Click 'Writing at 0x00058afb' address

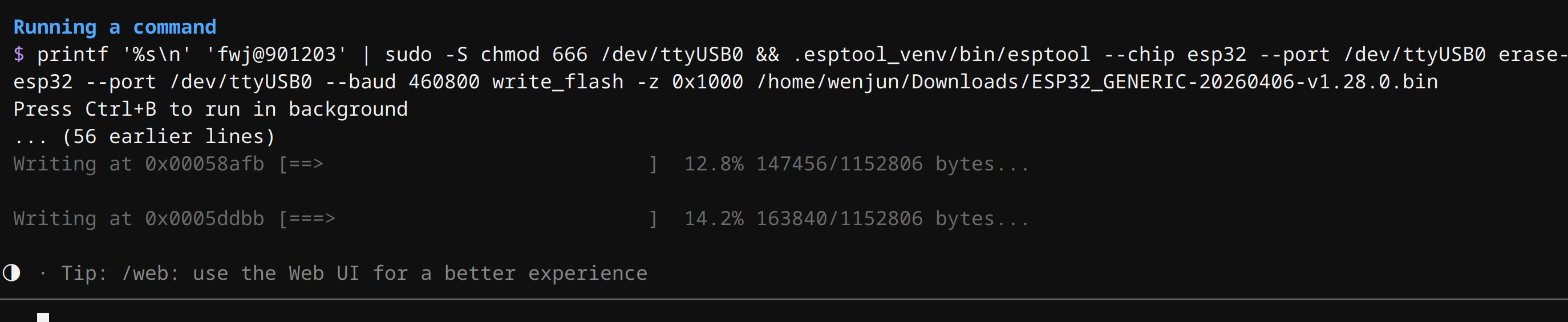point(139,164)
